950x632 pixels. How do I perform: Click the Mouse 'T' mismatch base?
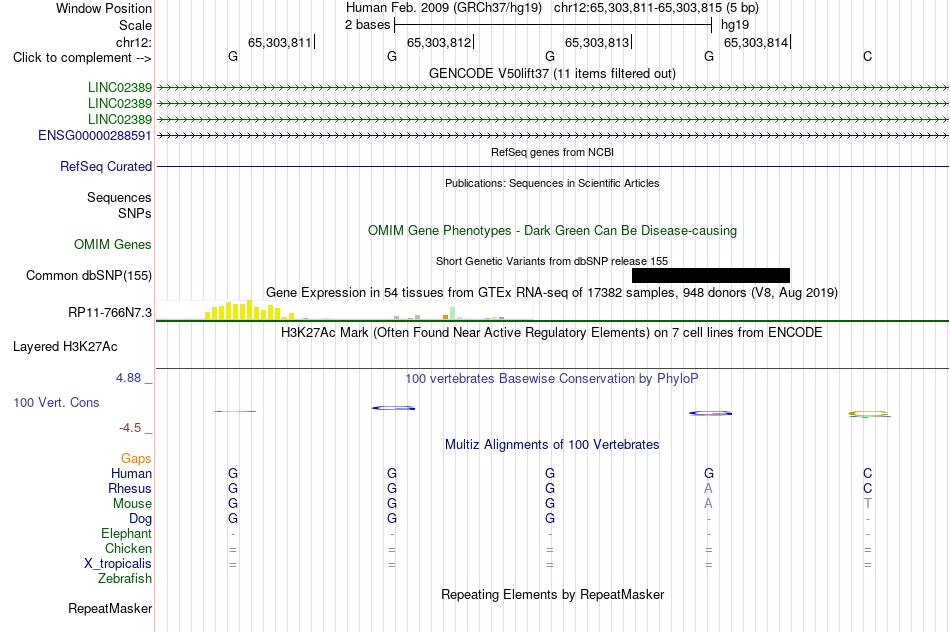click(x=868, y=504)
